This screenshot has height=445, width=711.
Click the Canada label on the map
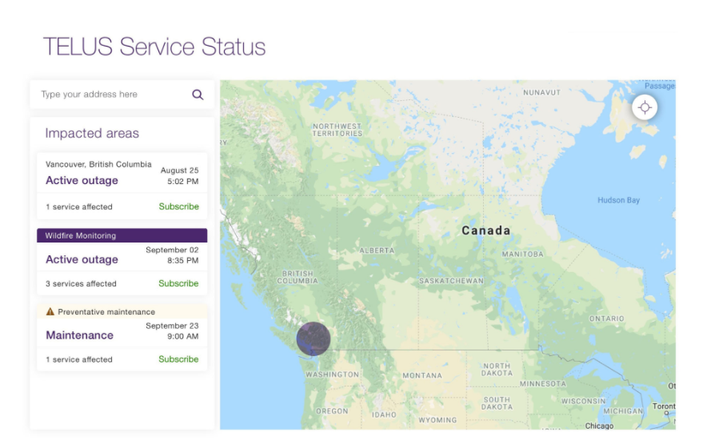click(486, 231)
